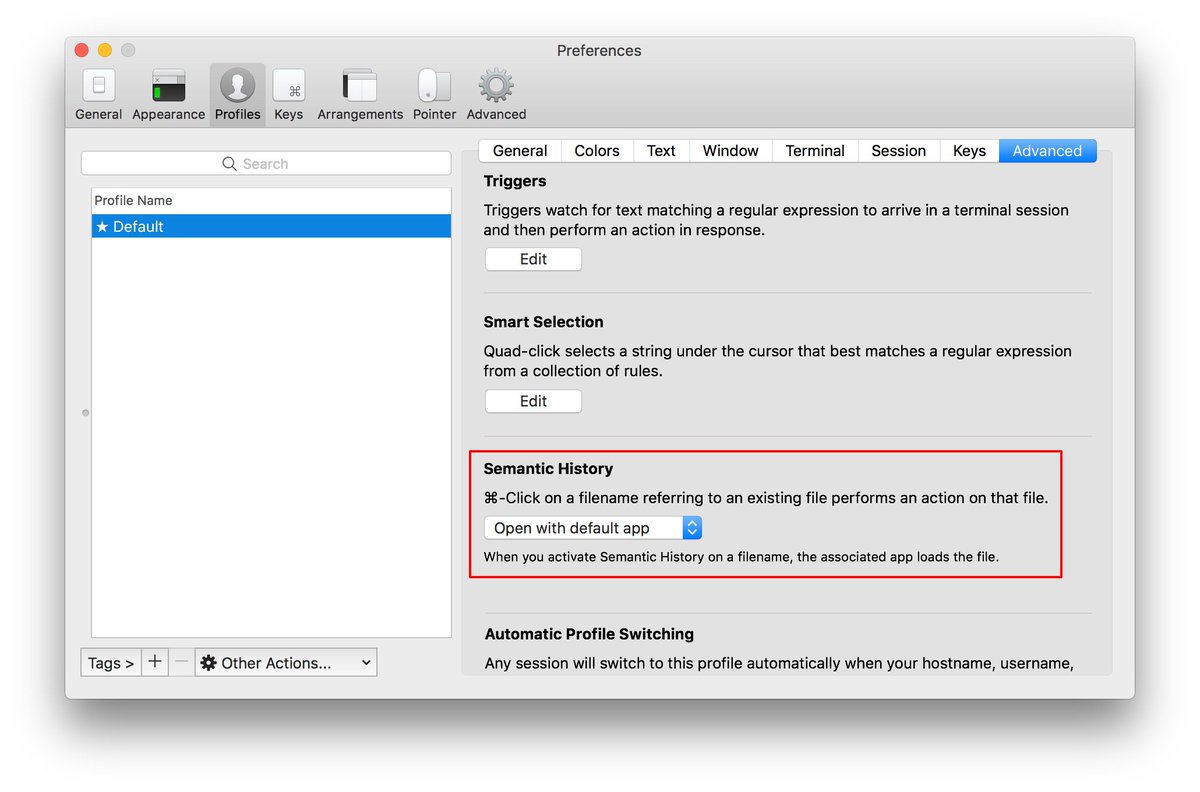Open the Appearance preferences pane
Image resolution: width=1200 pixels, height=792 pixels.
168,95
